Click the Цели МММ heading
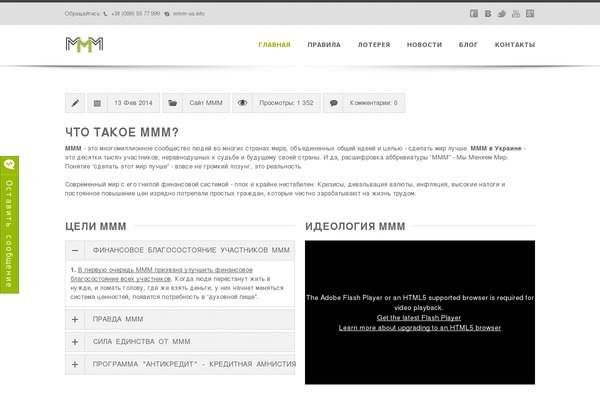 click(x=96, y=226)
